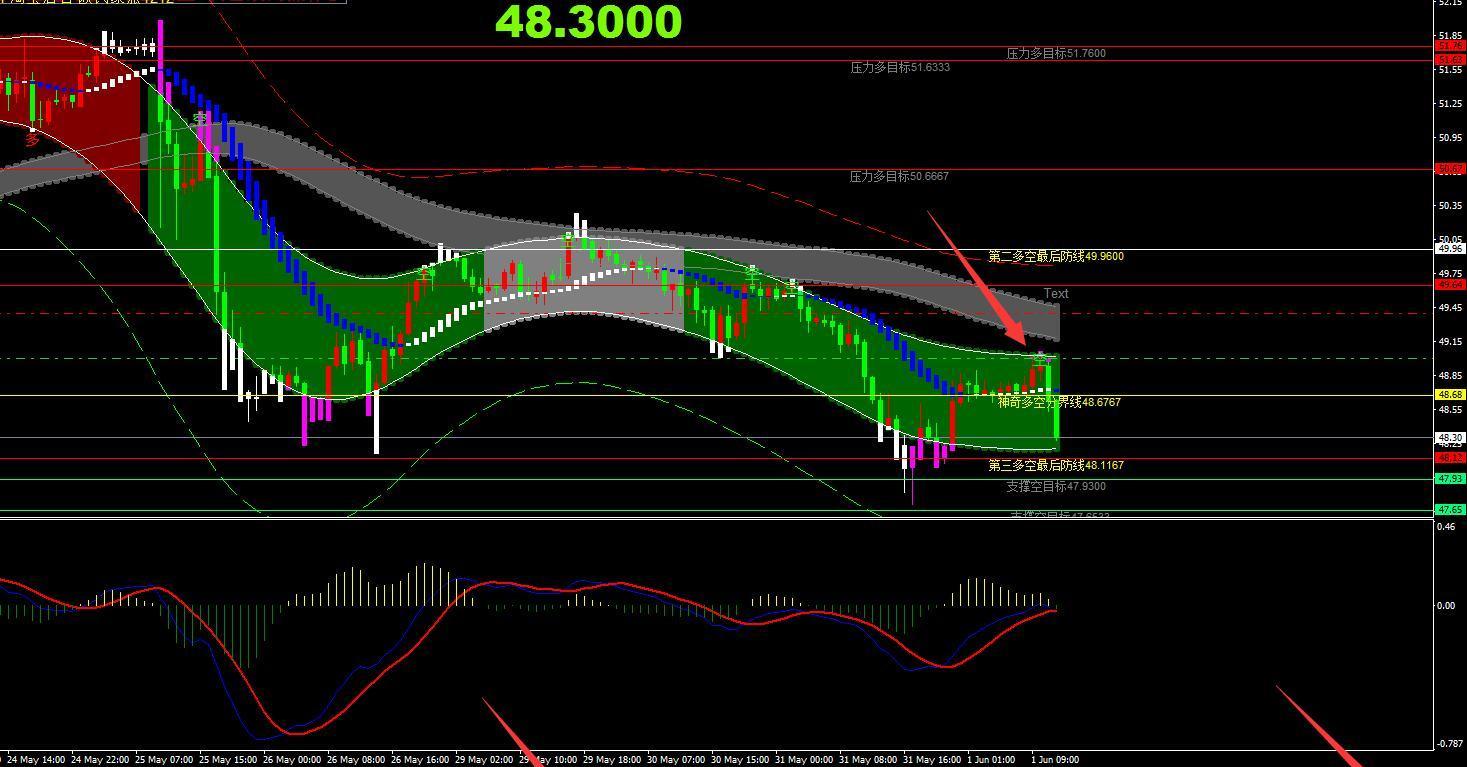Click the 25 May 15:00 time label

click(229, 760)
